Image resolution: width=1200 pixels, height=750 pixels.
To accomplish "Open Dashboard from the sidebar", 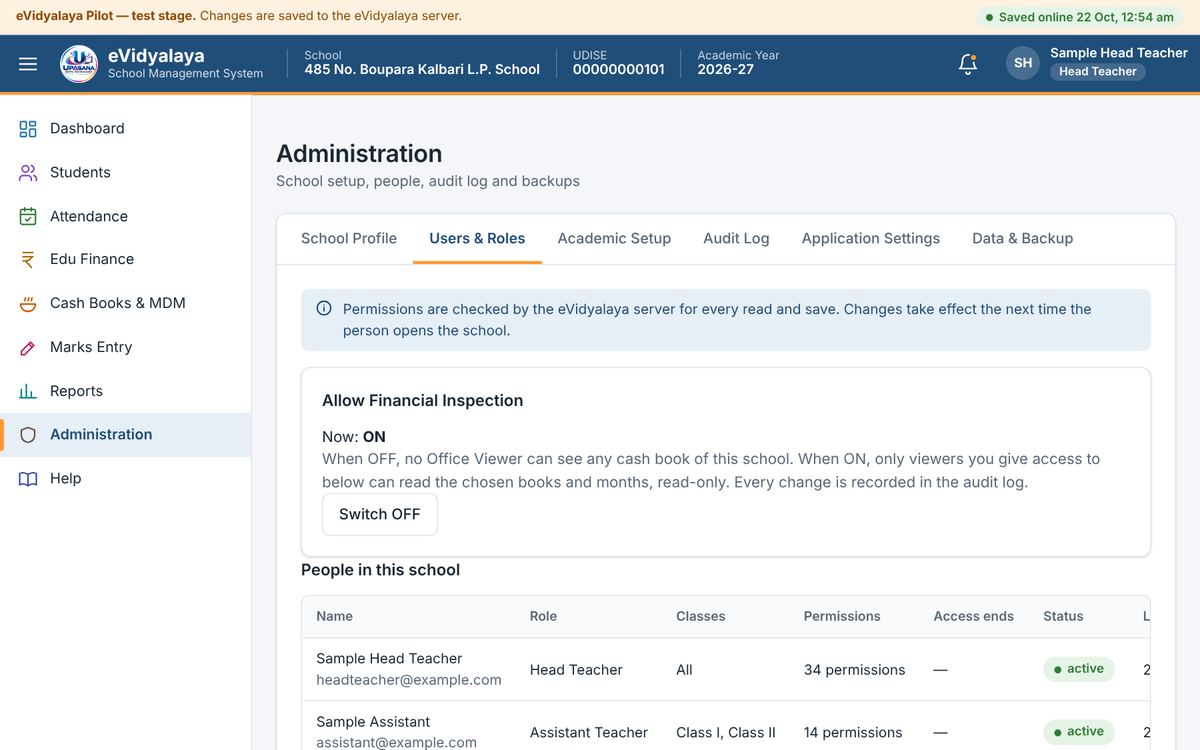I will tap(126, 129).
